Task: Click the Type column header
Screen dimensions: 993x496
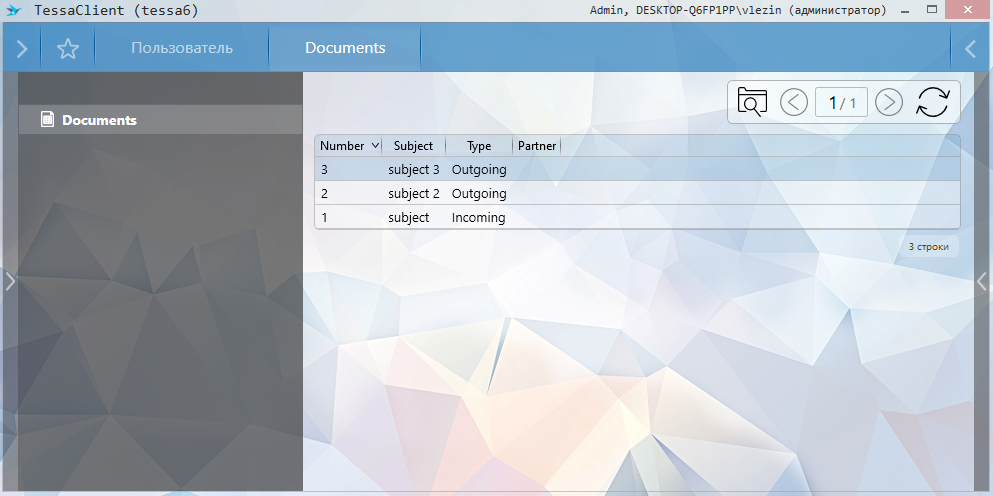Action: [479, 146]
